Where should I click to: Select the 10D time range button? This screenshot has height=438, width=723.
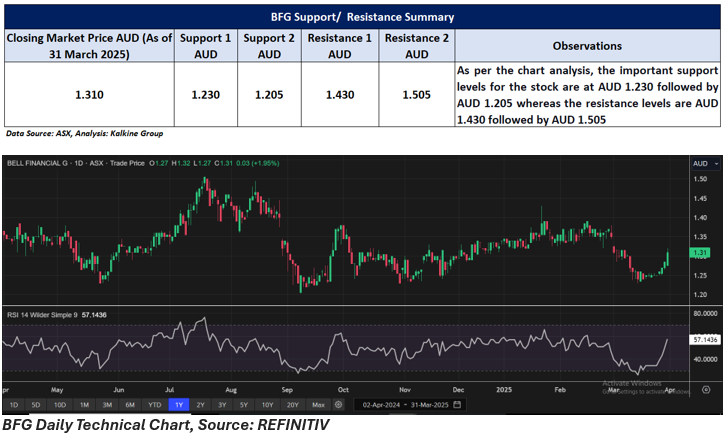(x=60, y=405)
